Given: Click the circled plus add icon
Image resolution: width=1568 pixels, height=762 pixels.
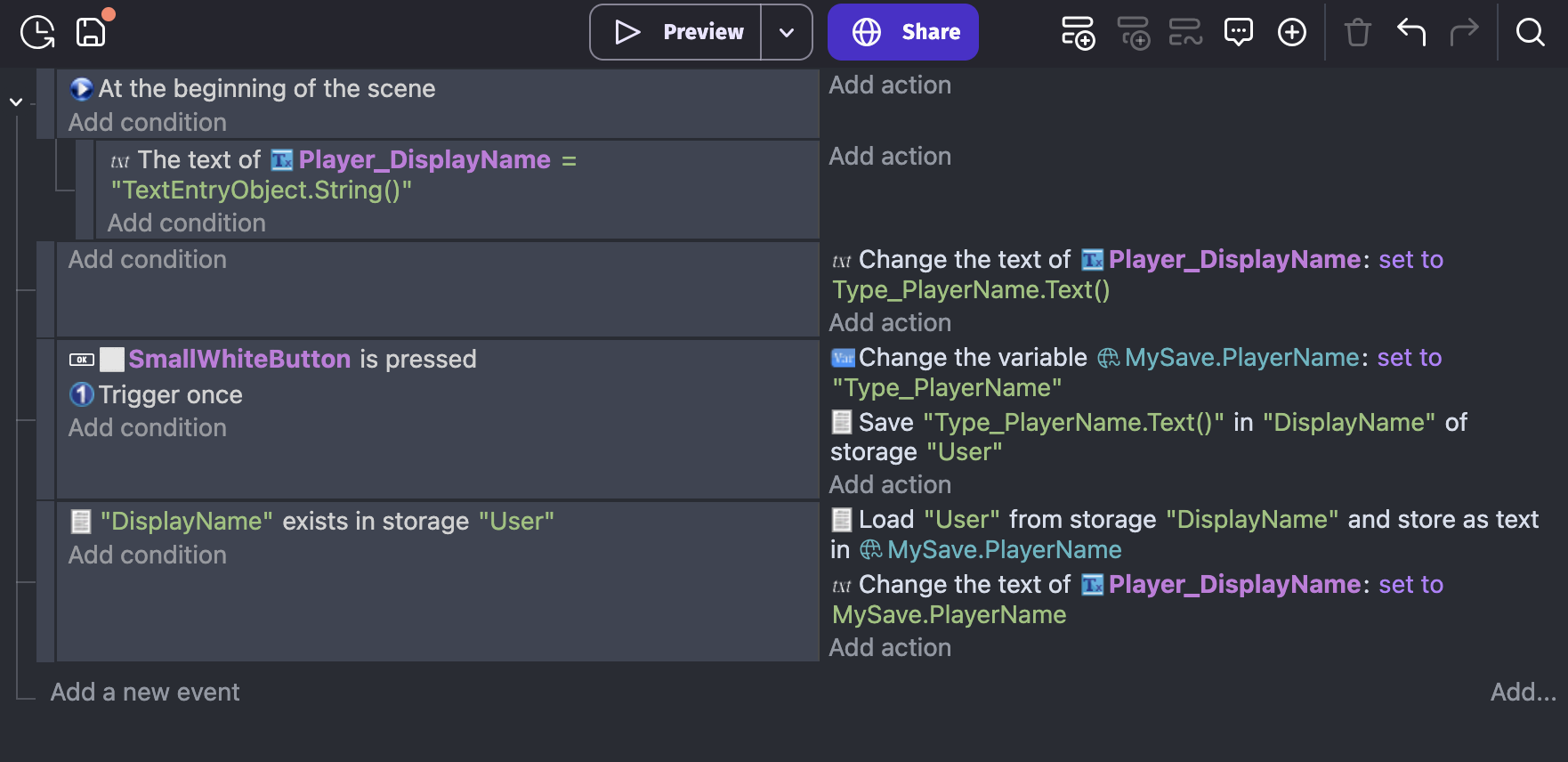Looking at the screenshot, I should point(1291,33).
